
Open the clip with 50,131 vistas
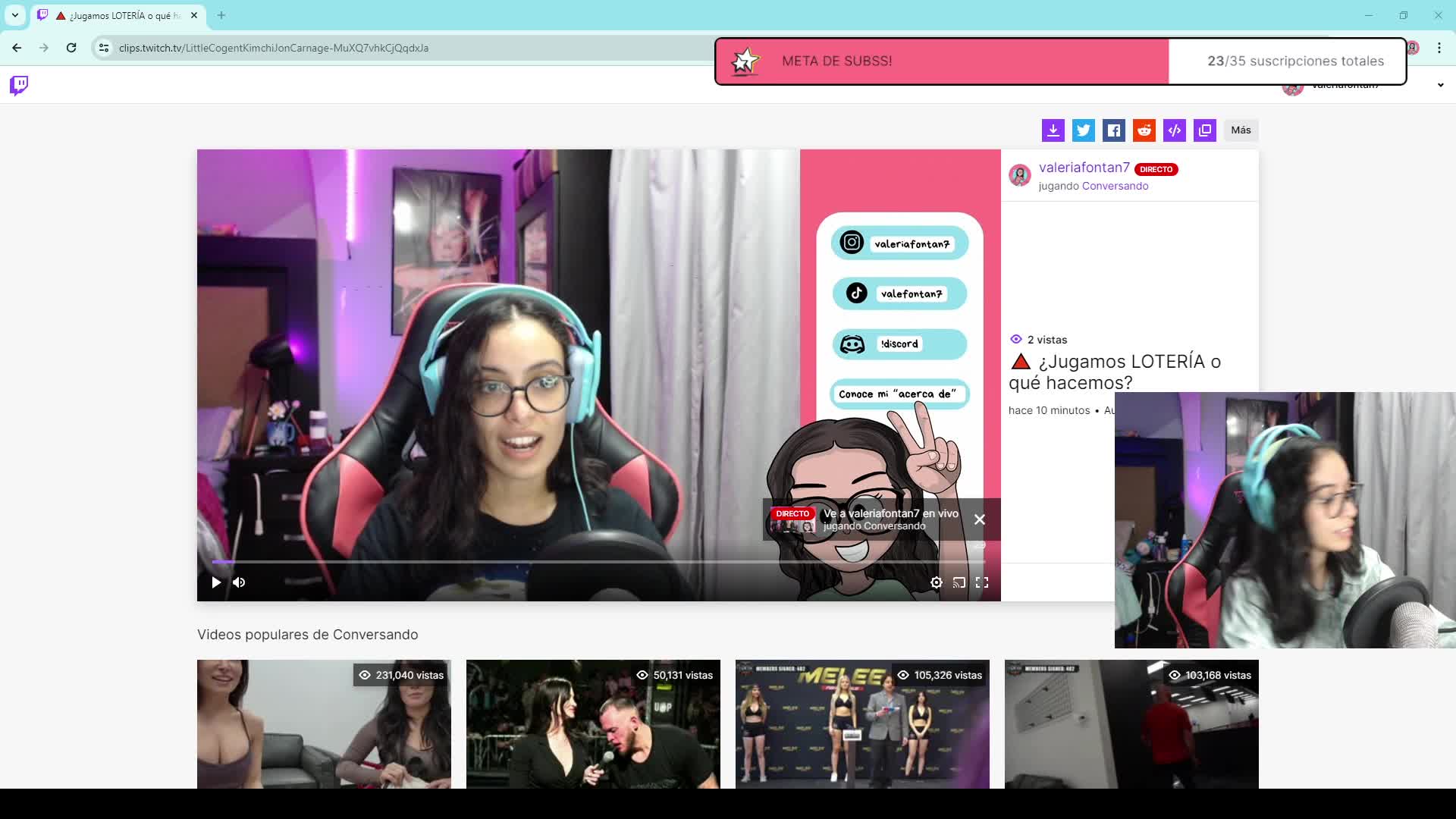(x=593, y=724)
